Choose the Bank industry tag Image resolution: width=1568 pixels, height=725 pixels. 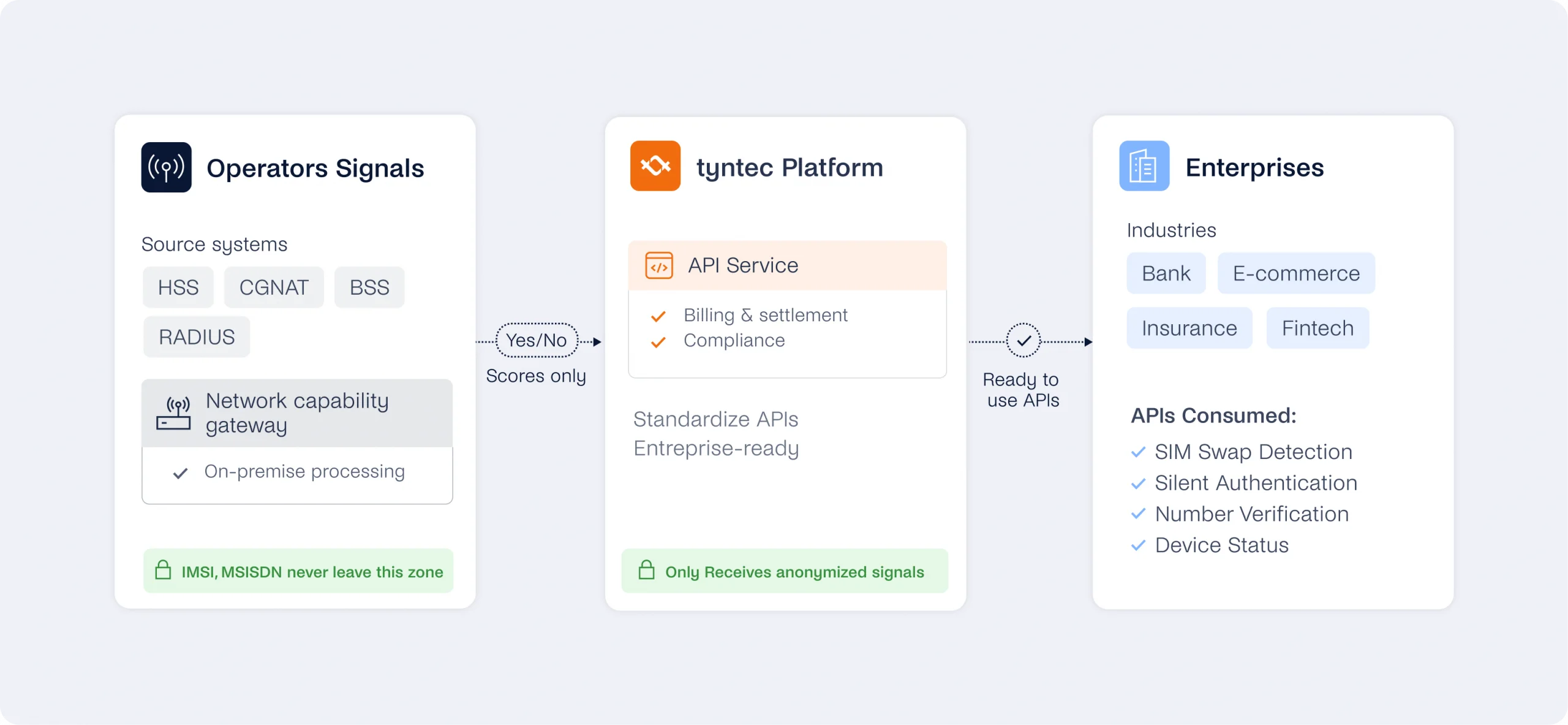[1166, 273]
